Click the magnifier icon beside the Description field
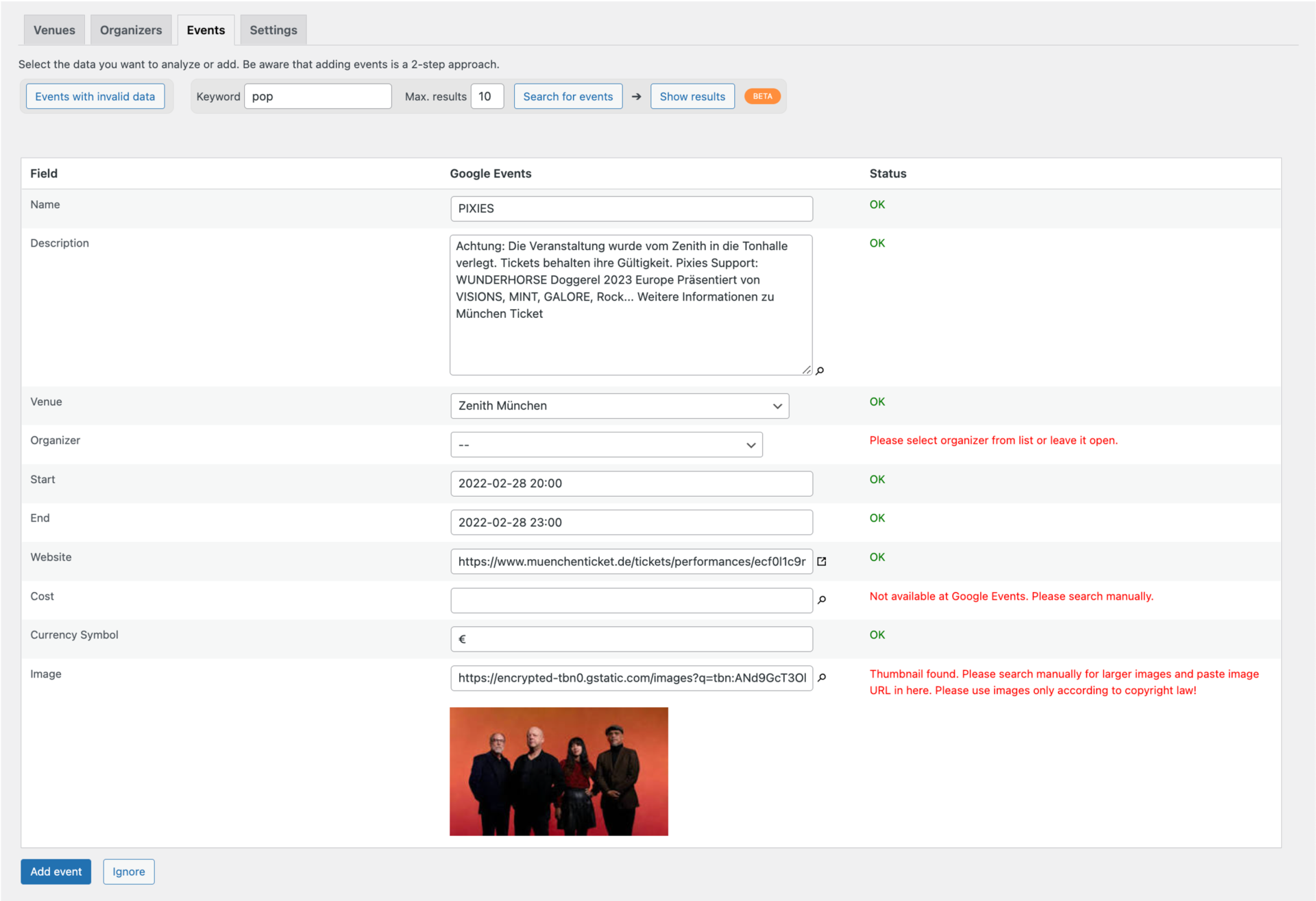Viewport: 1316px width, 901px height. pos(820,371)
